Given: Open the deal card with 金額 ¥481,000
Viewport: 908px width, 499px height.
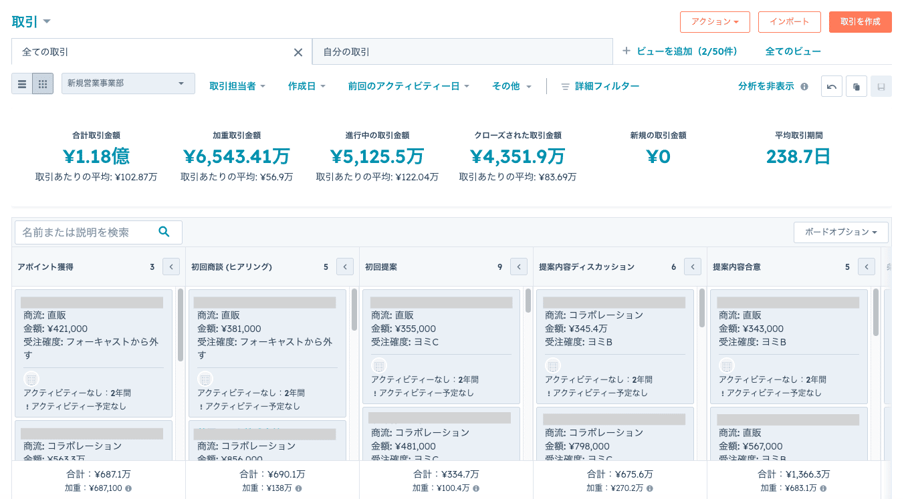Looking at the screenshot, I should (x=441, y=434).
